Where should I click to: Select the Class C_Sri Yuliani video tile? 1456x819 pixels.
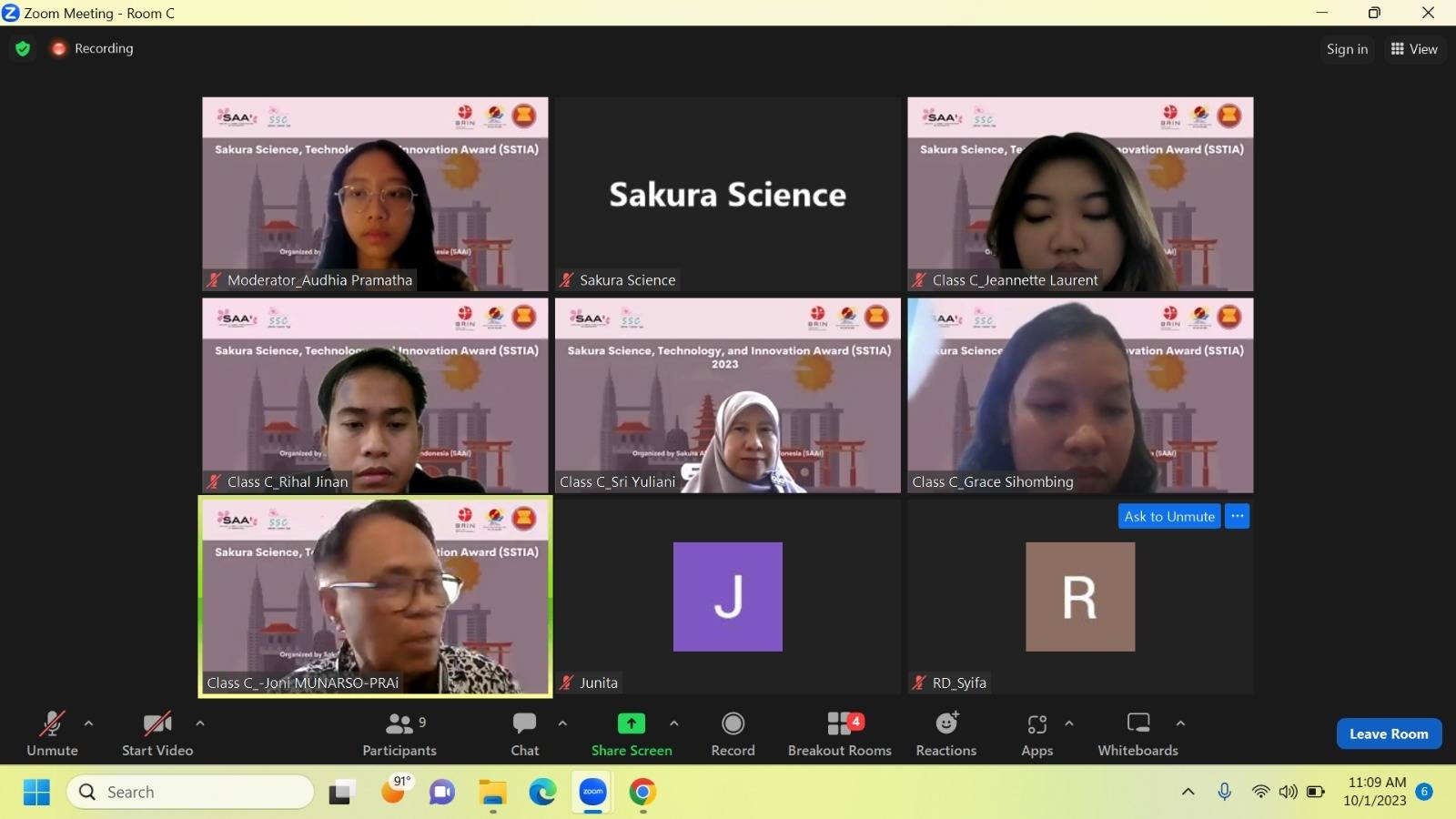tap(727, 396)
